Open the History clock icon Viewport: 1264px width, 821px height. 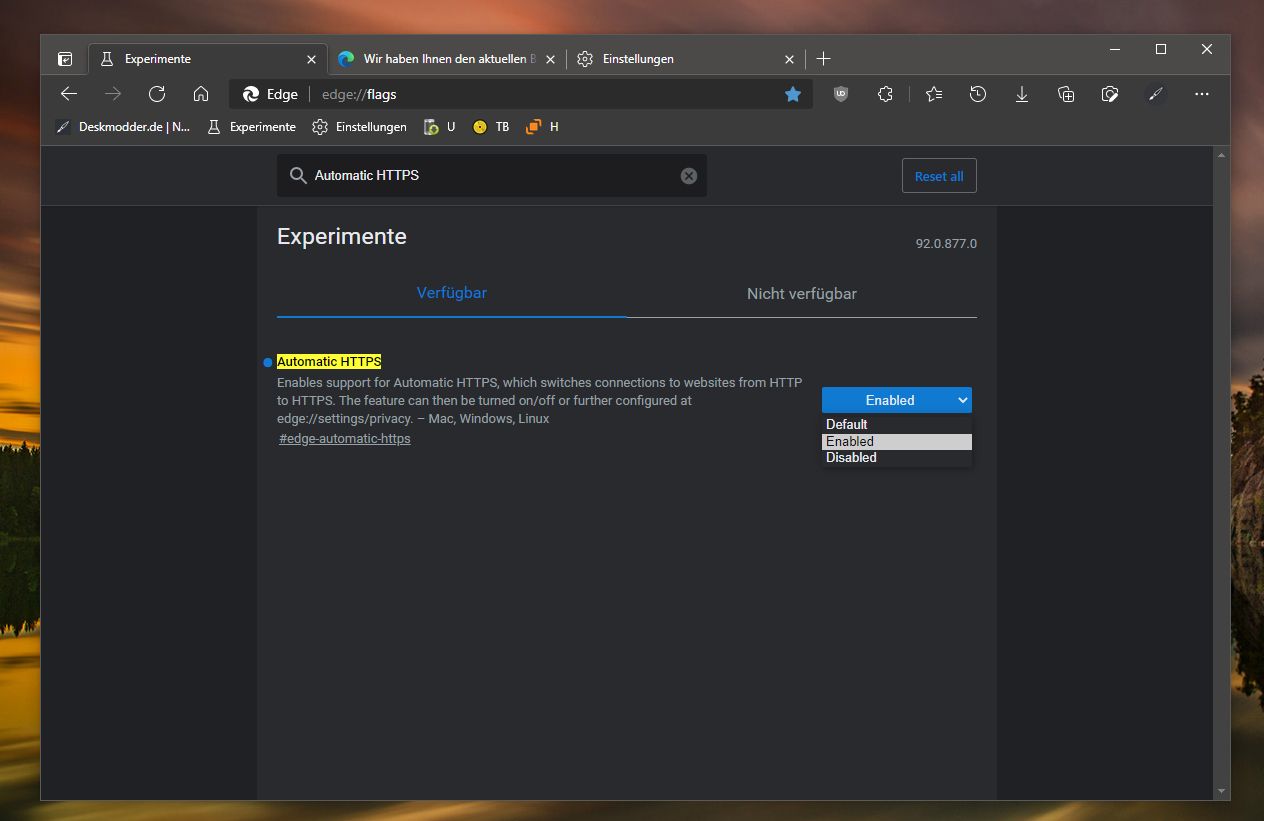tap(978, 94)
